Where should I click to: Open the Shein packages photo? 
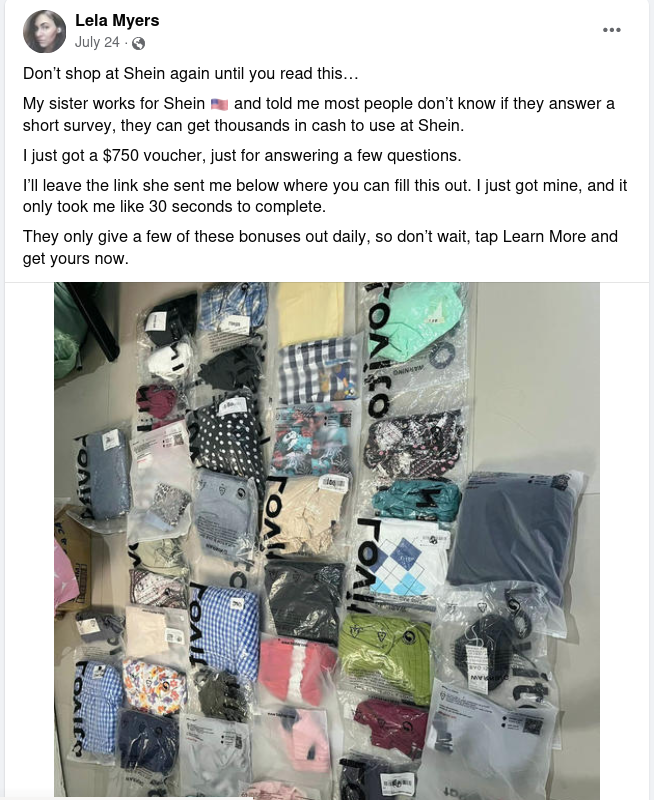click(x=327, y=541)
